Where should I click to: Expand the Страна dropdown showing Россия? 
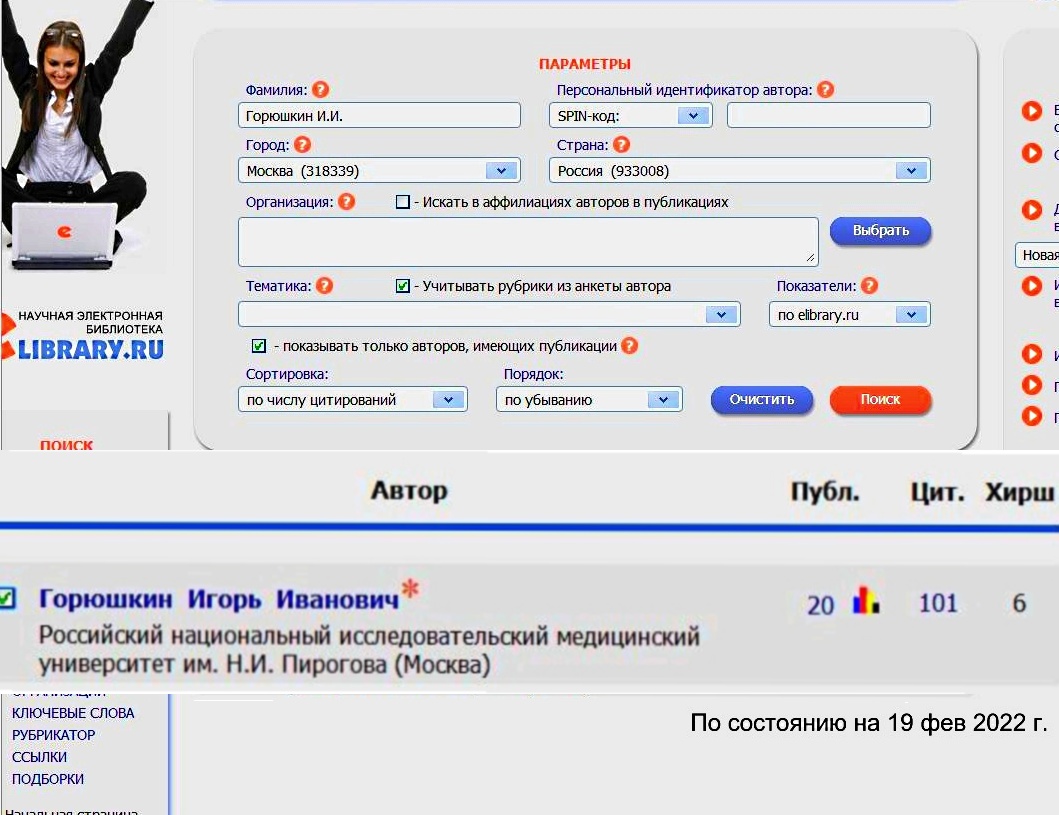tap(910, 171)
